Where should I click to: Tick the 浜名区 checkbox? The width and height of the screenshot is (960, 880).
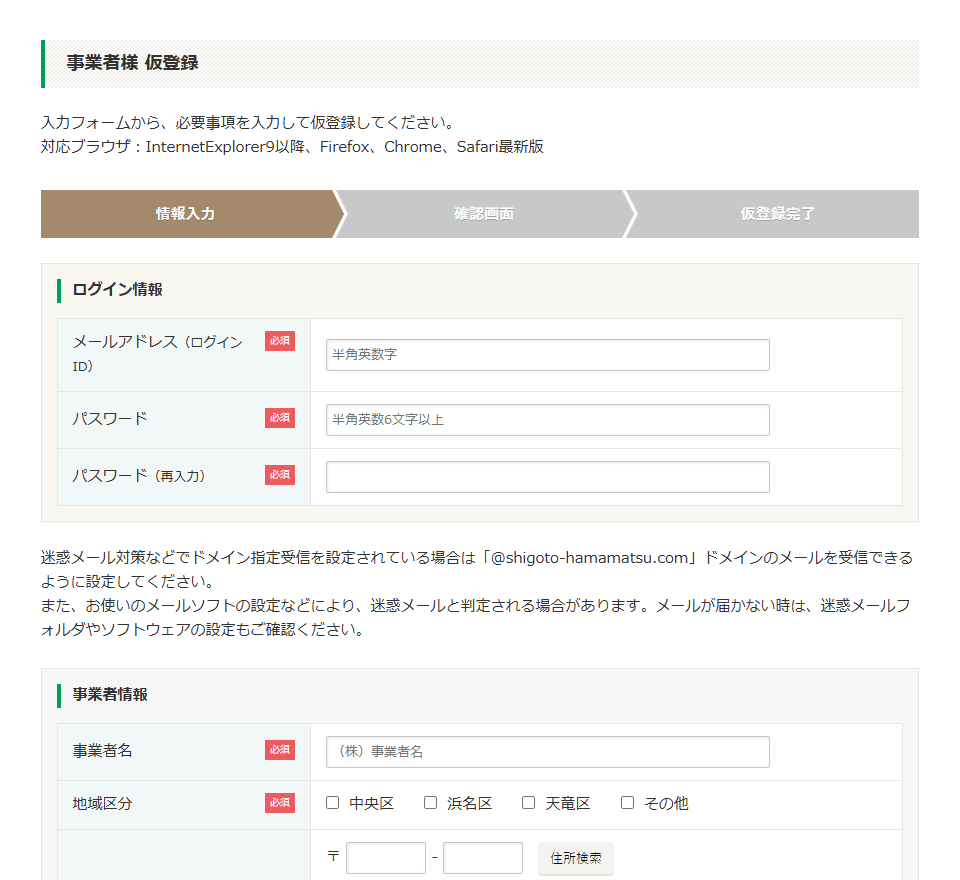431,803
